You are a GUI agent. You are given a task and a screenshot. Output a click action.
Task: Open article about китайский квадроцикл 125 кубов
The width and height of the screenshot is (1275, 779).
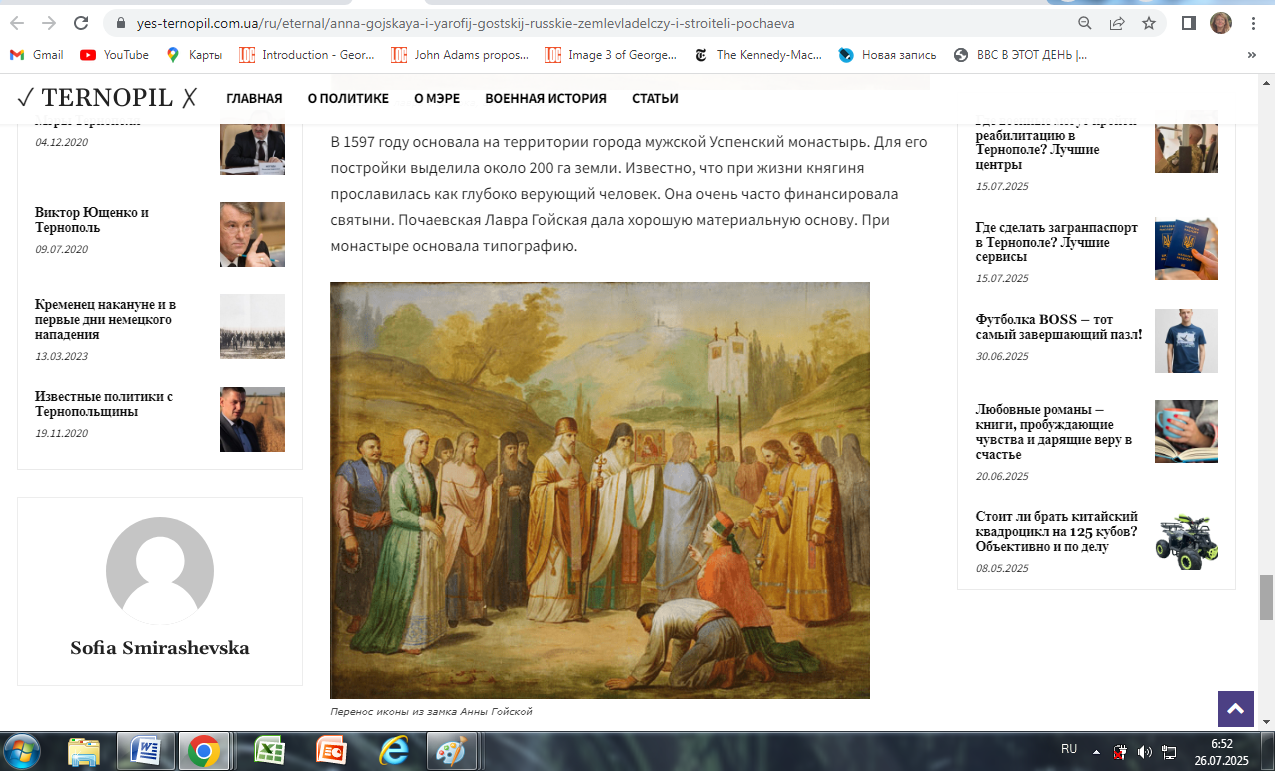[x=1056, y=531]
